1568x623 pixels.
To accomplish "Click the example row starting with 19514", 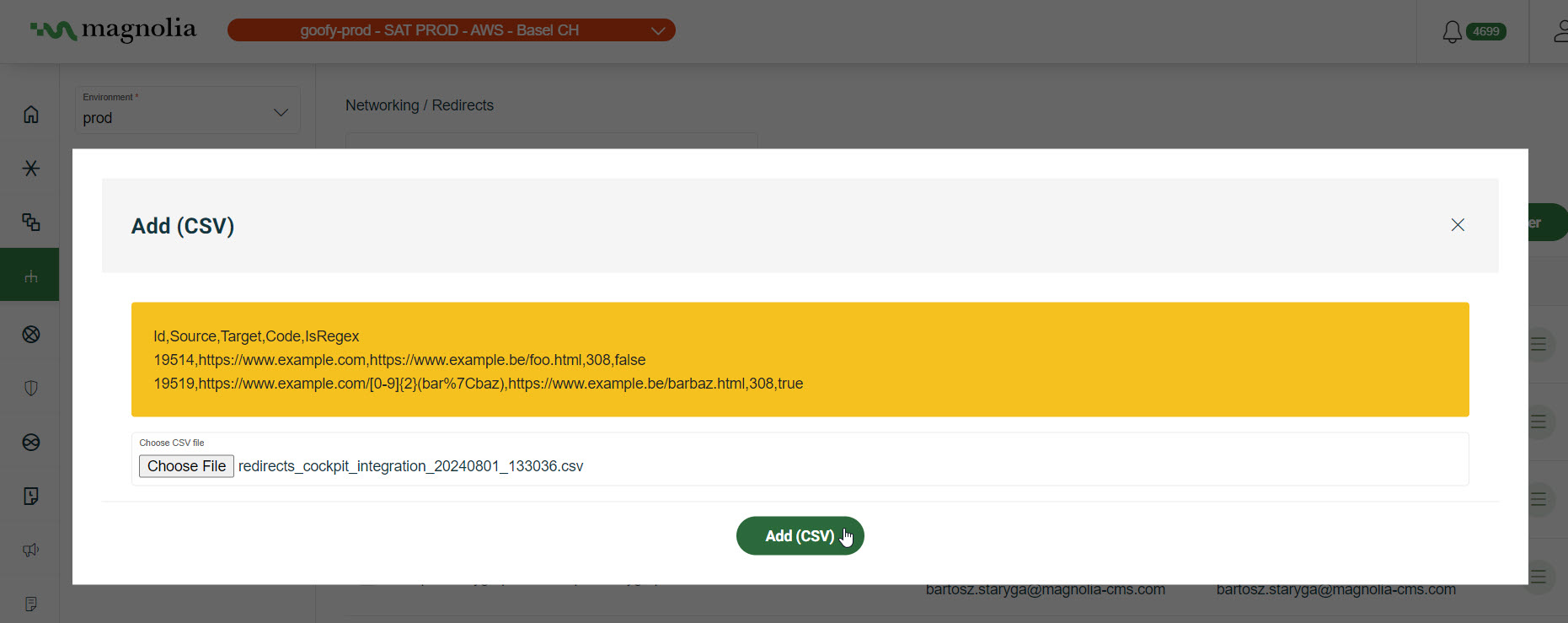I will 399,360.
